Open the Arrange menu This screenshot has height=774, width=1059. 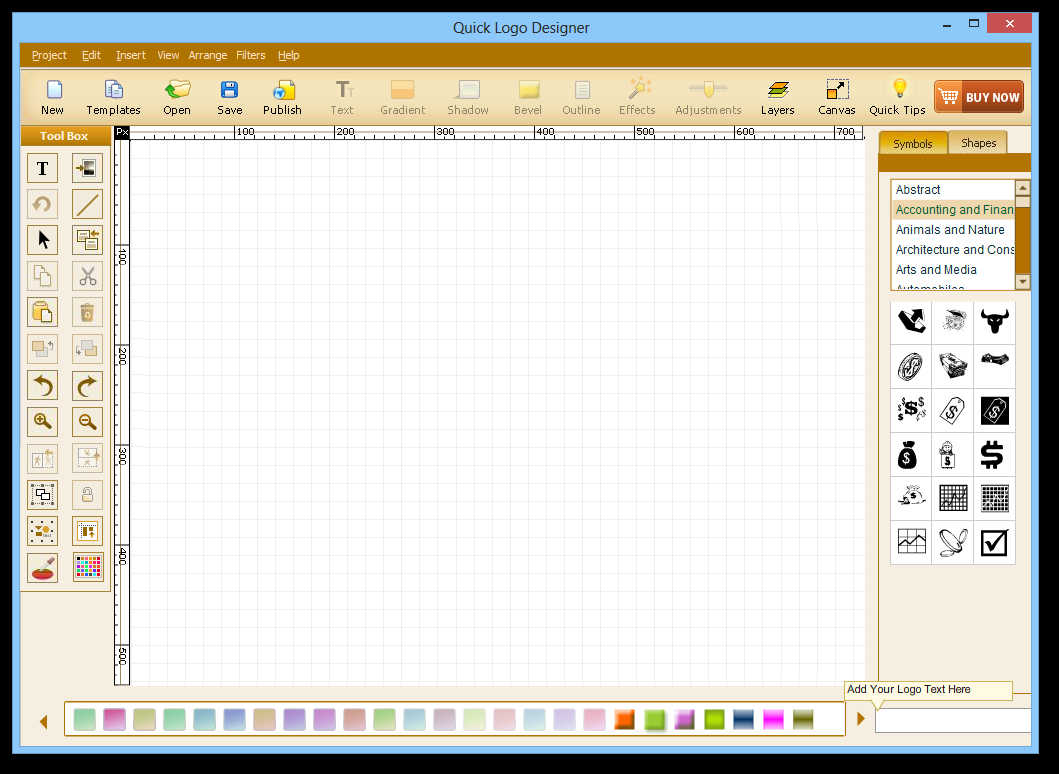(208, 55)
